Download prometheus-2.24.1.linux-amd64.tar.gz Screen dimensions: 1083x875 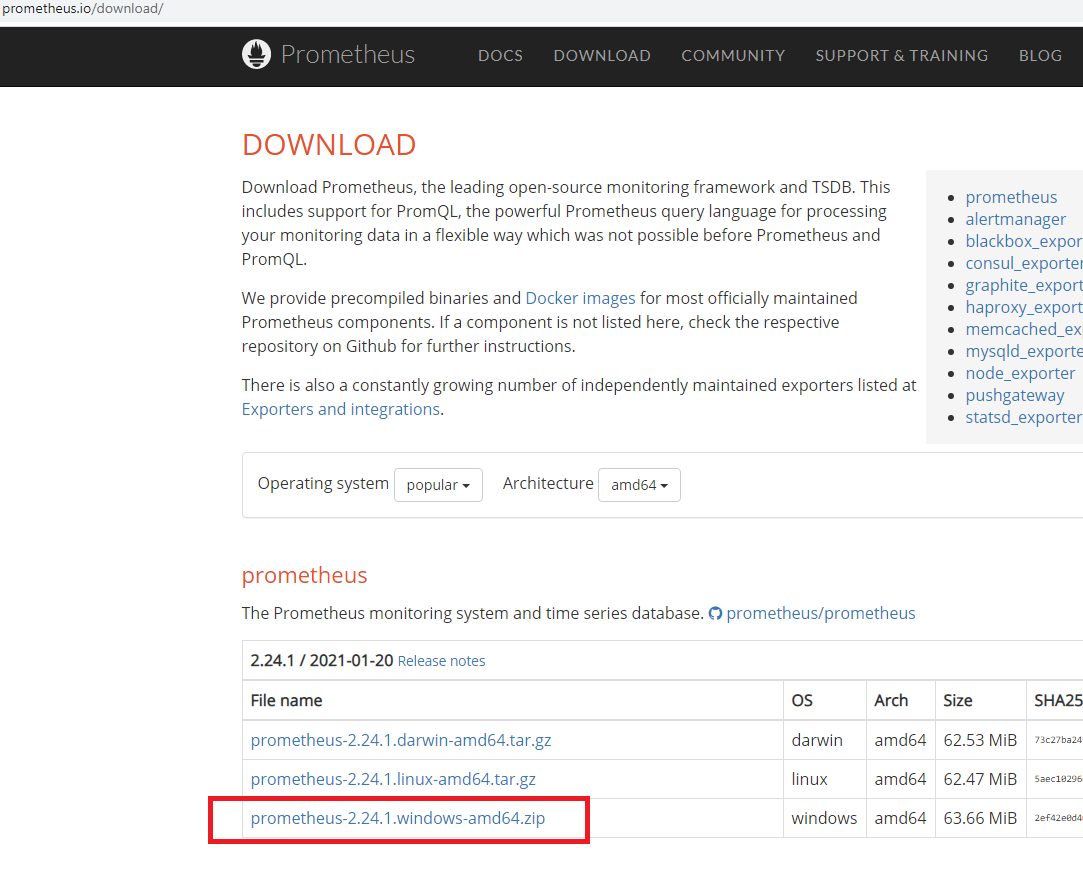pos(393,779)
